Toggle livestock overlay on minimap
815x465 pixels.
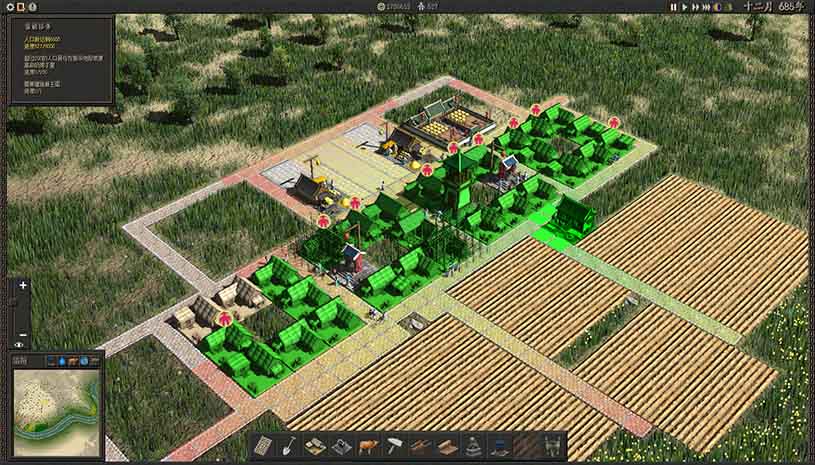click(74, 360)
